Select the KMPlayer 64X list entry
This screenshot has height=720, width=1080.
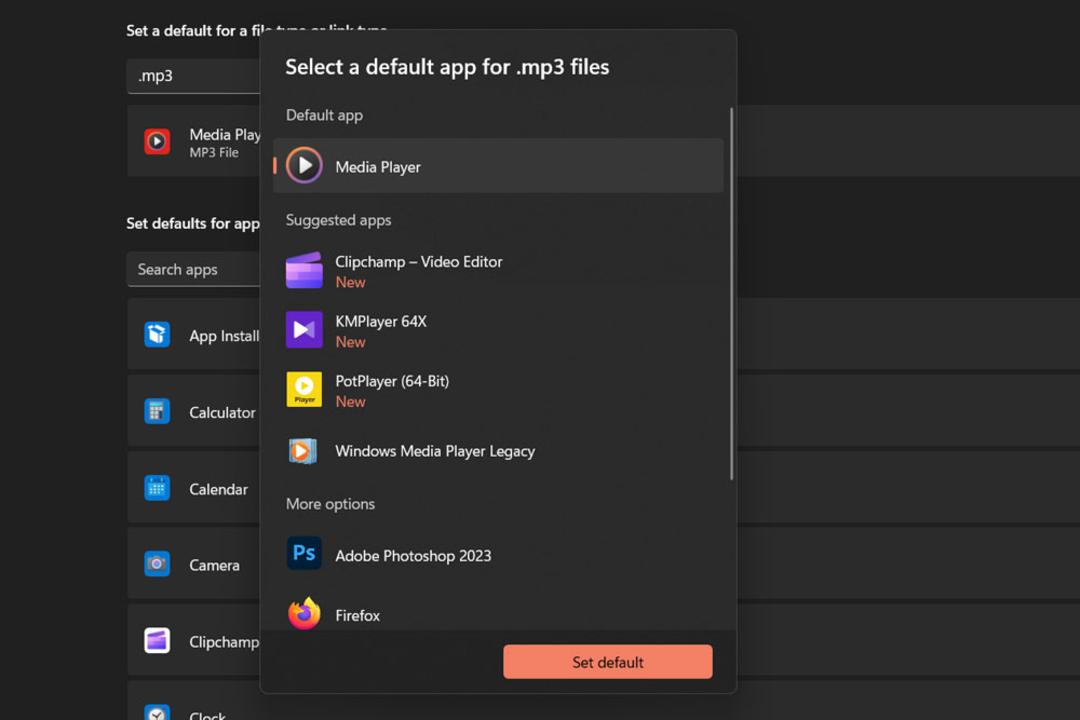point(498,330)
